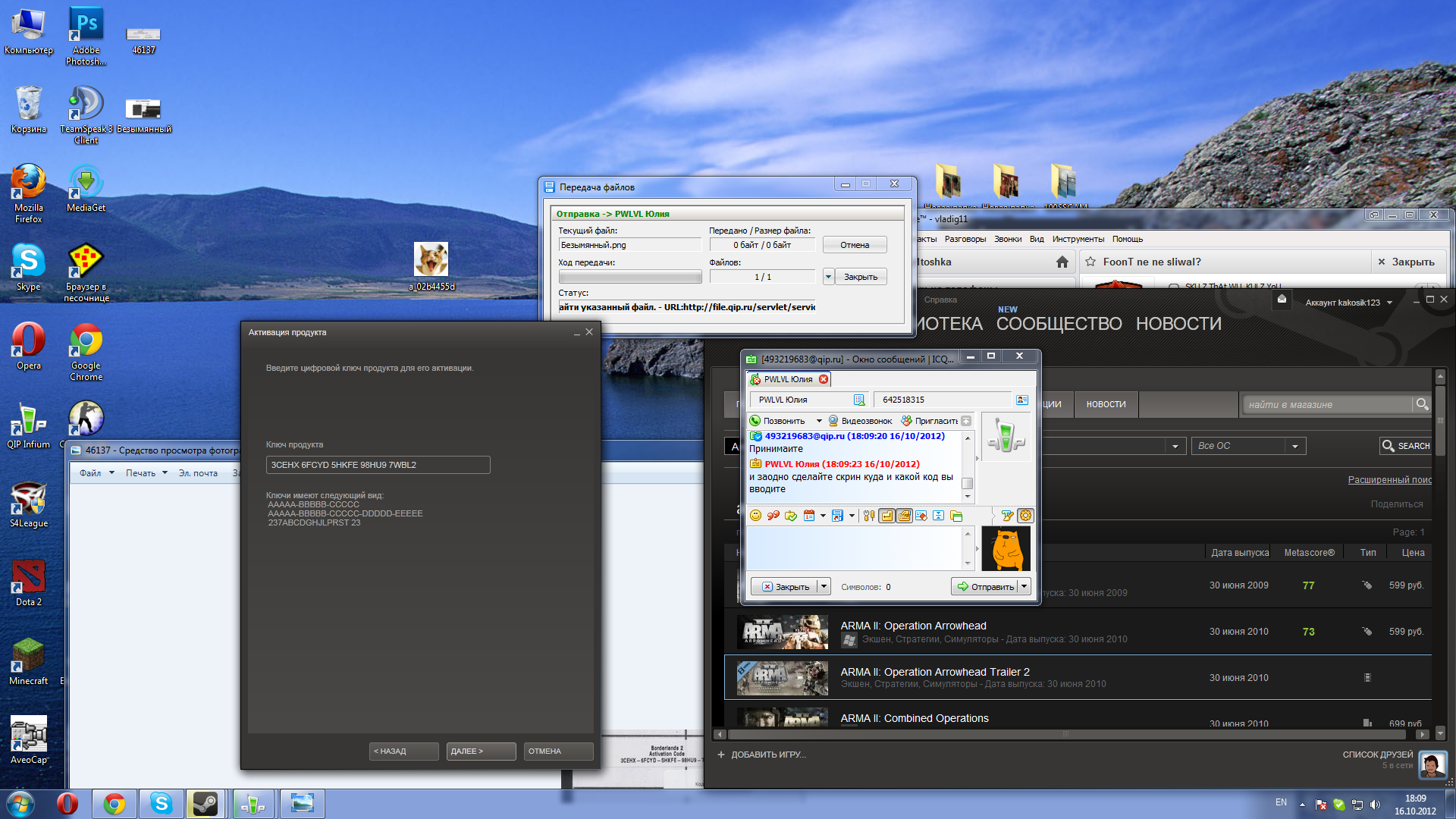Expand the Позвонить dropdown arrow

coord(819,421)
